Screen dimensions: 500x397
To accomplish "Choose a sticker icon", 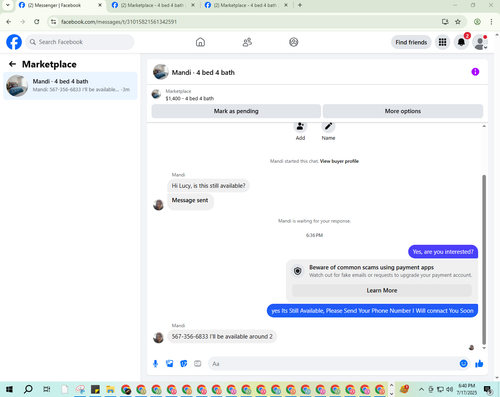I will [x=184, y=364].
